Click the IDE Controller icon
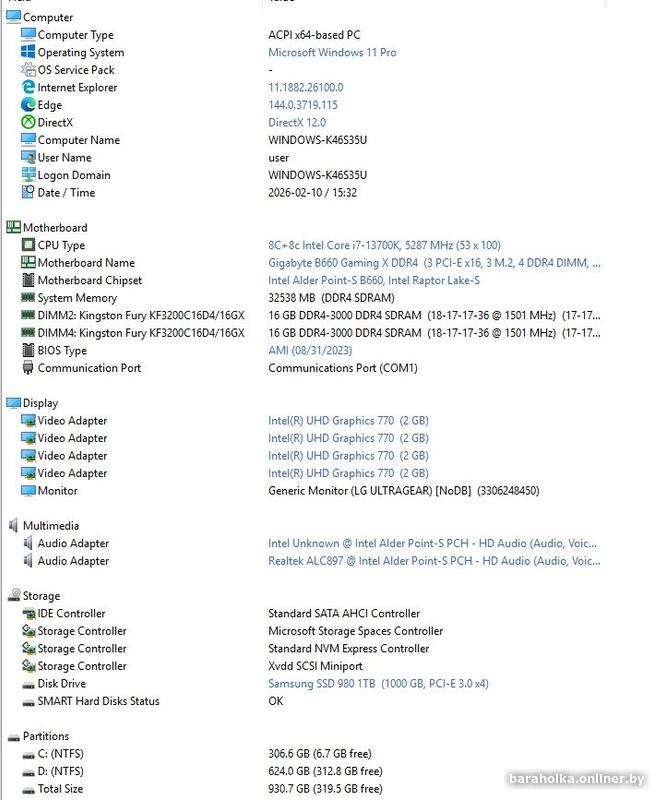665x800 pixels. click(x=28, y=613)
